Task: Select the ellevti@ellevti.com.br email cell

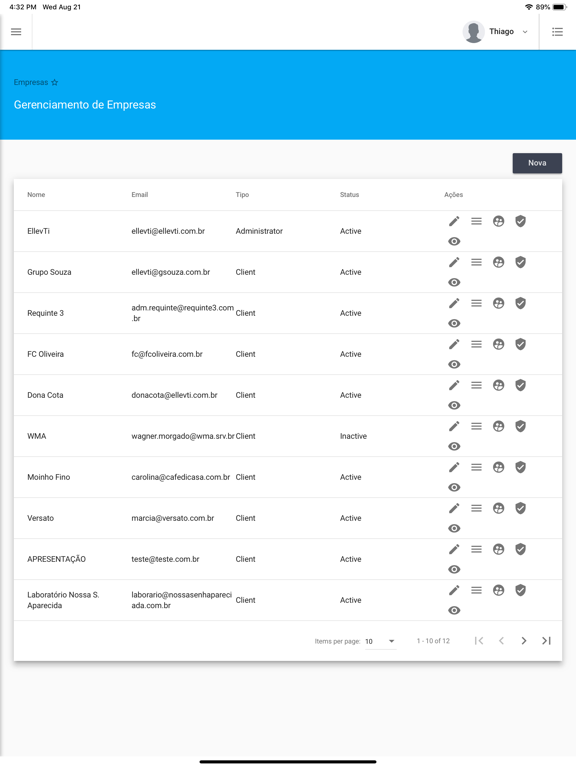Action: pyautogui.click(x=168, y=231)
